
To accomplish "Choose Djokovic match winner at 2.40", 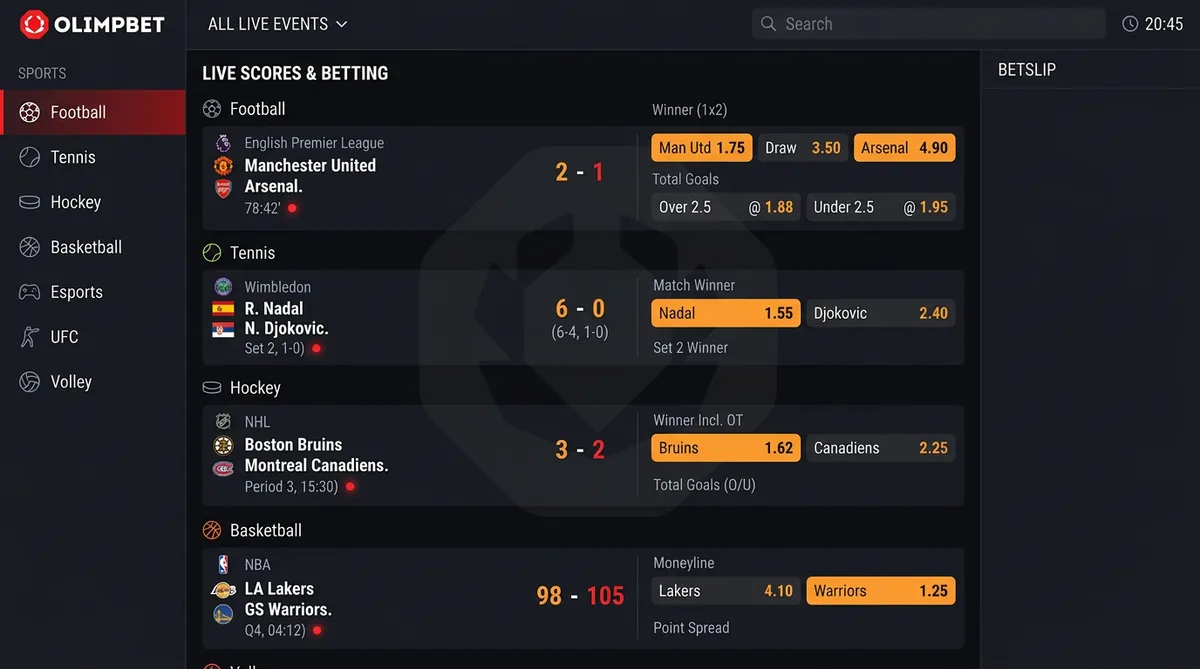I will (x=880, y=313).
